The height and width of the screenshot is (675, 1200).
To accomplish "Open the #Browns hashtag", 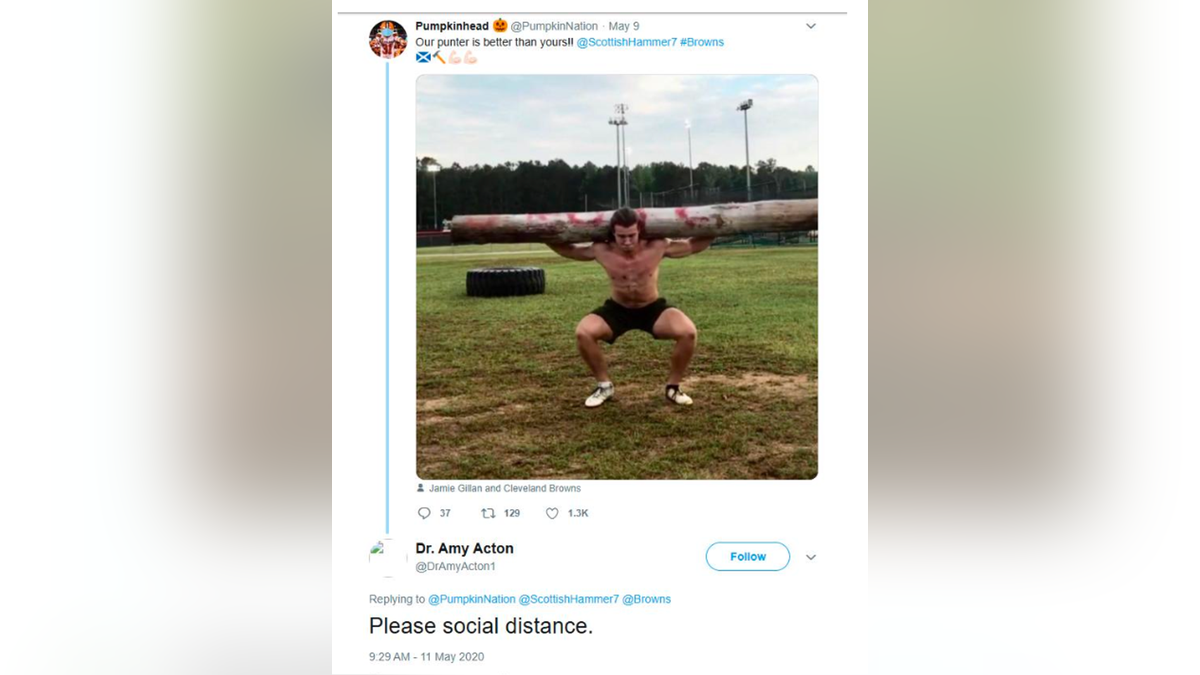I will click(x=701, y=42).
